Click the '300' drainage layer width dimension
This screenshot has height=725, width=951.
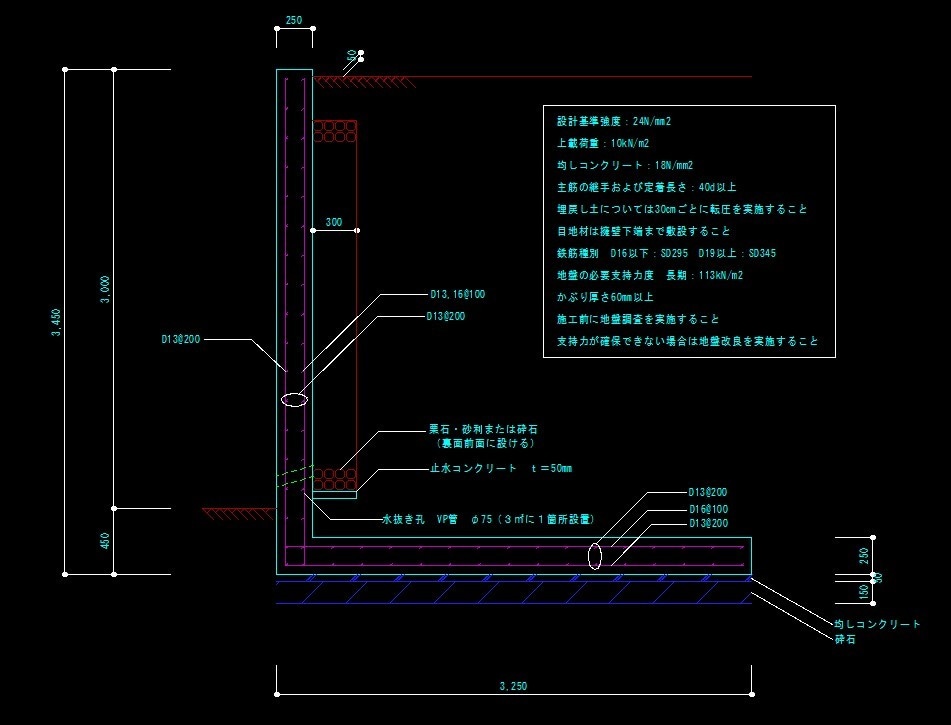pyautogui.click(x=334, y=222)
